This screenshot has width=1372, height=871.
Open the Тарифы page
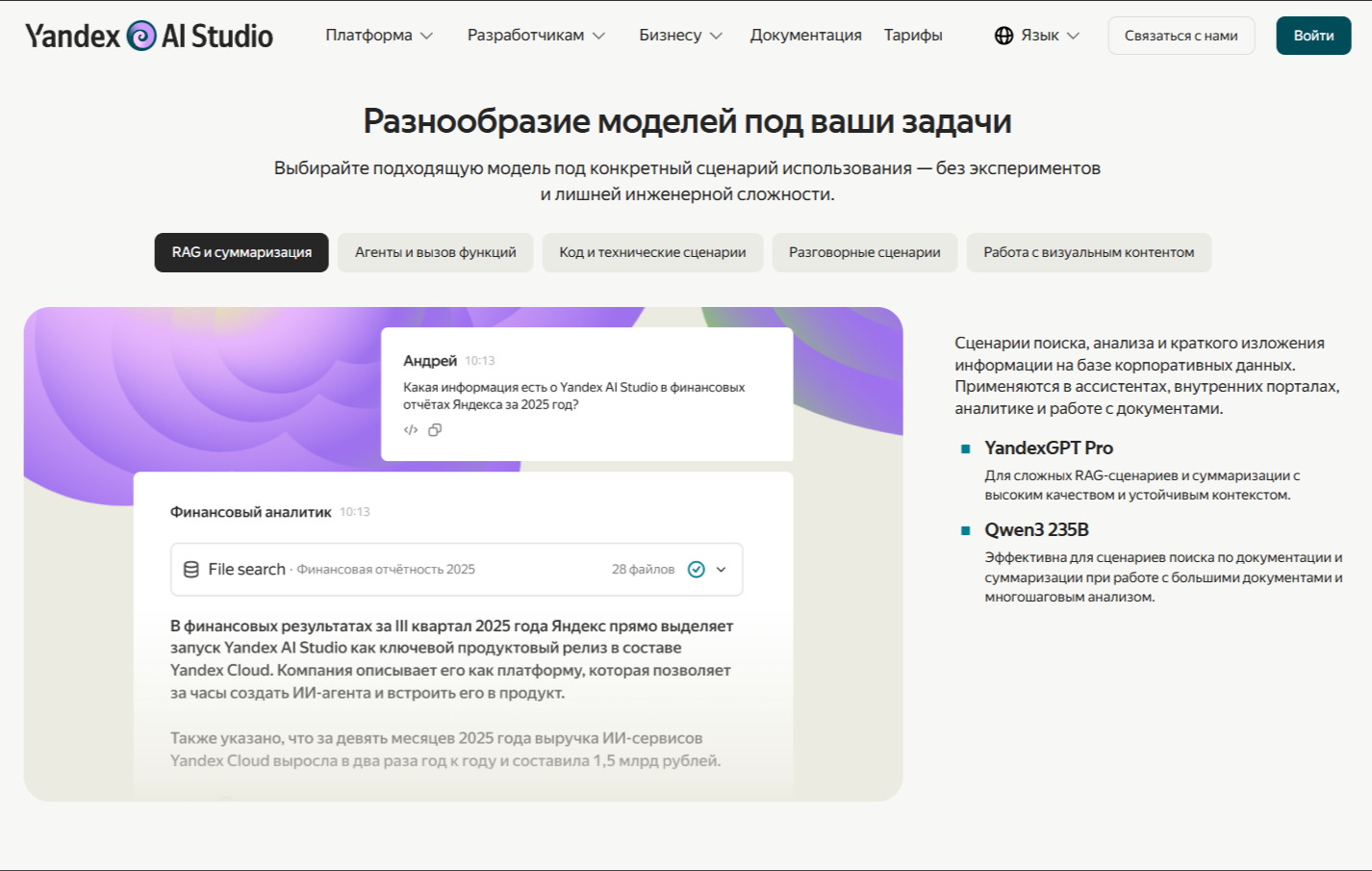(913, 36)
